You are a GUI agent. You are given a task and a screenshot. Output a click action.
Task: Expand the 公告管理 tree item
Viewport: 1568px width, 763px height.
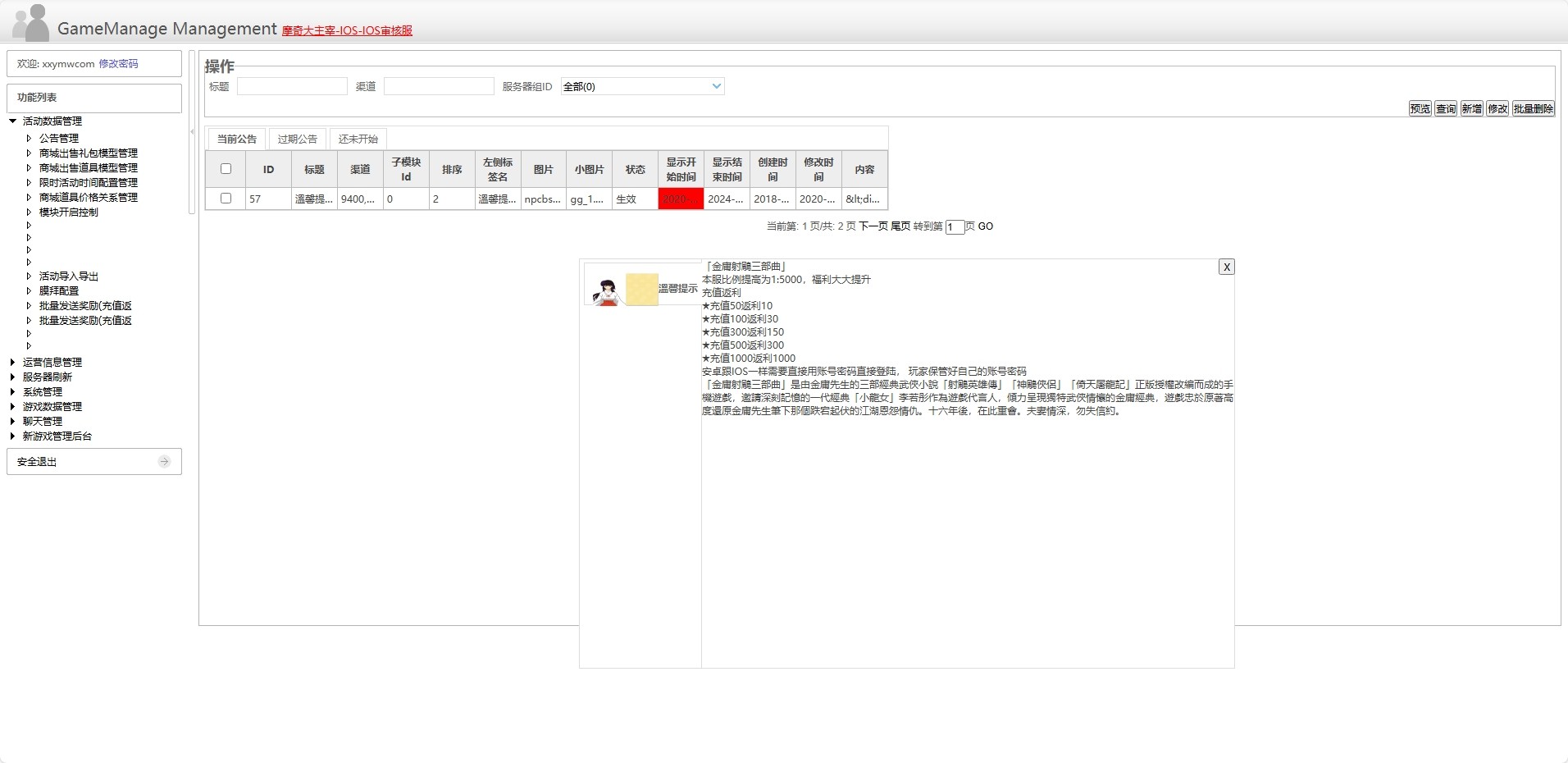pos(30,138)
